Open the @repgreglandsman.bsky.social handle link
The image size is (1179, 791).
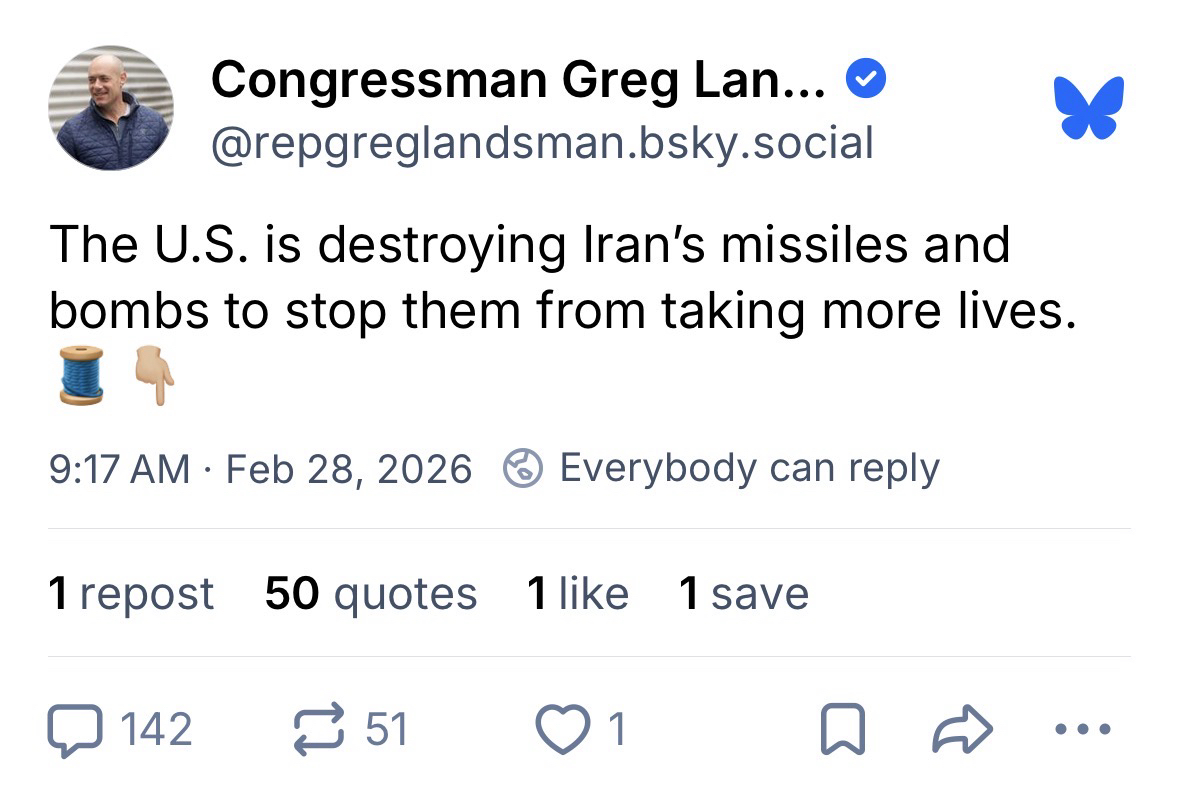click(x=542, y=143)
